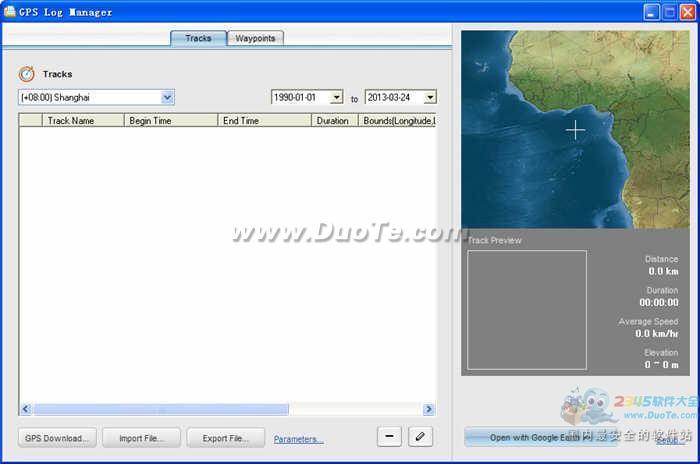Click the Export File button
This screenshot has width=700, height=464.
225,438
